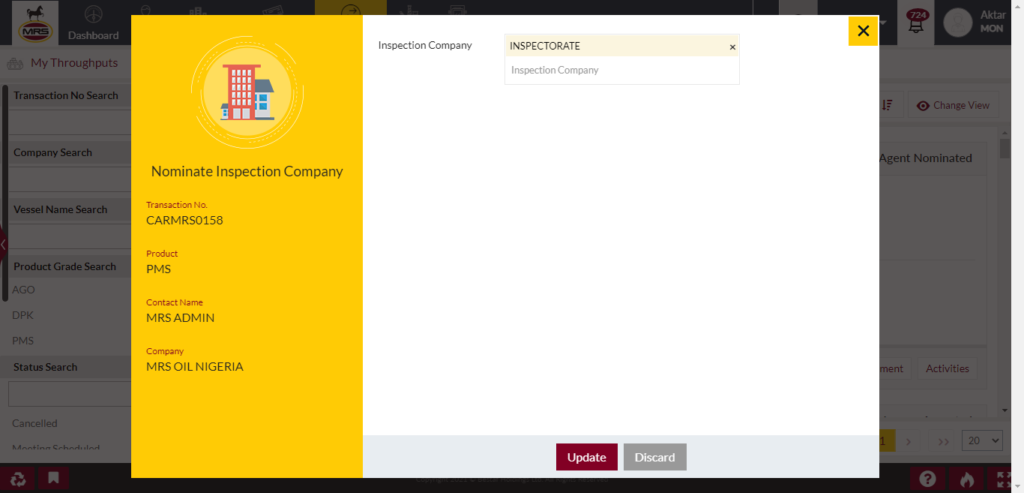1024x493 pixels.
Task: Click the Inspection Company search field
Action: (622, 70)
